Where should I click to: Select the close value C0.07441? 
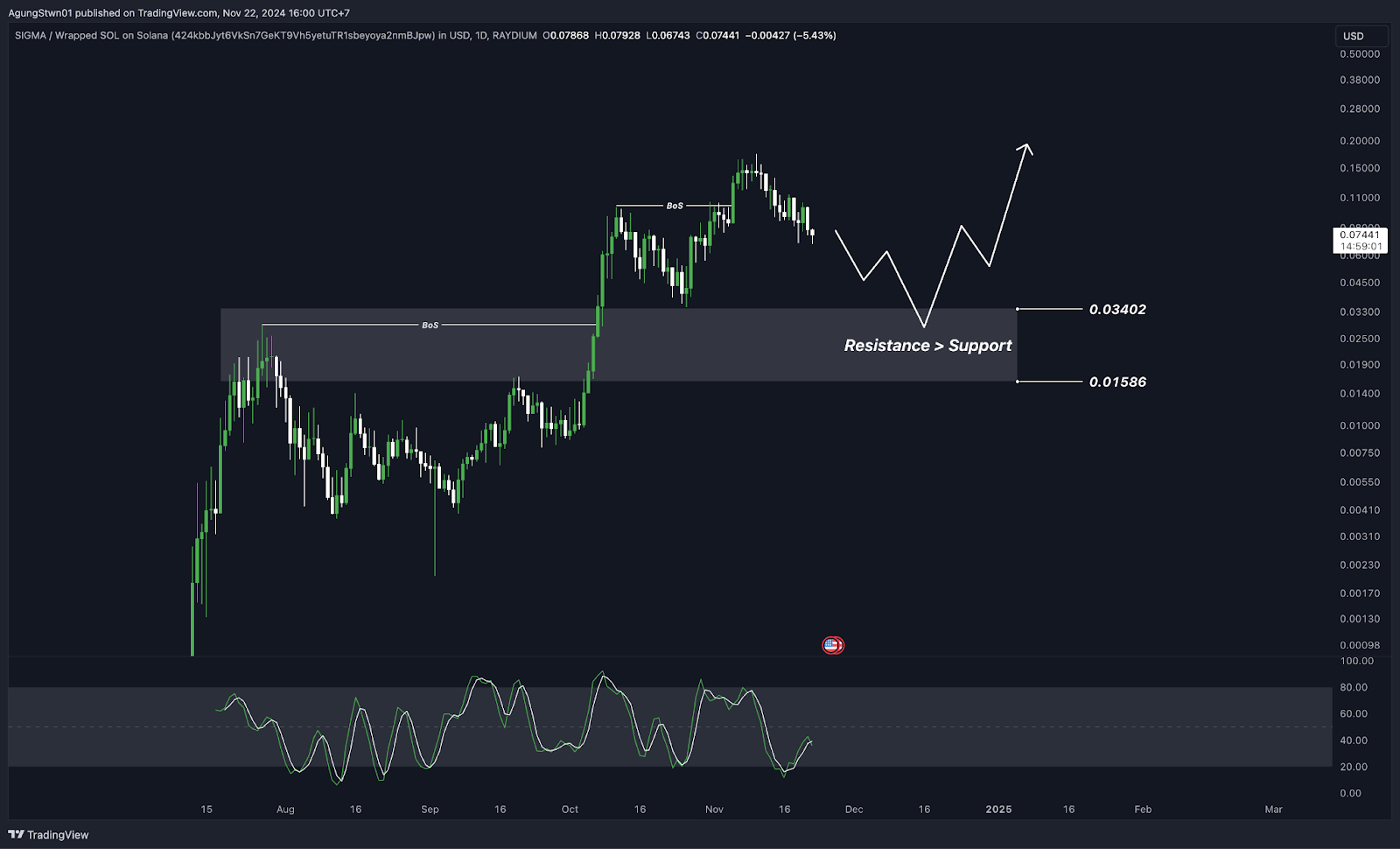coord(717,36)
